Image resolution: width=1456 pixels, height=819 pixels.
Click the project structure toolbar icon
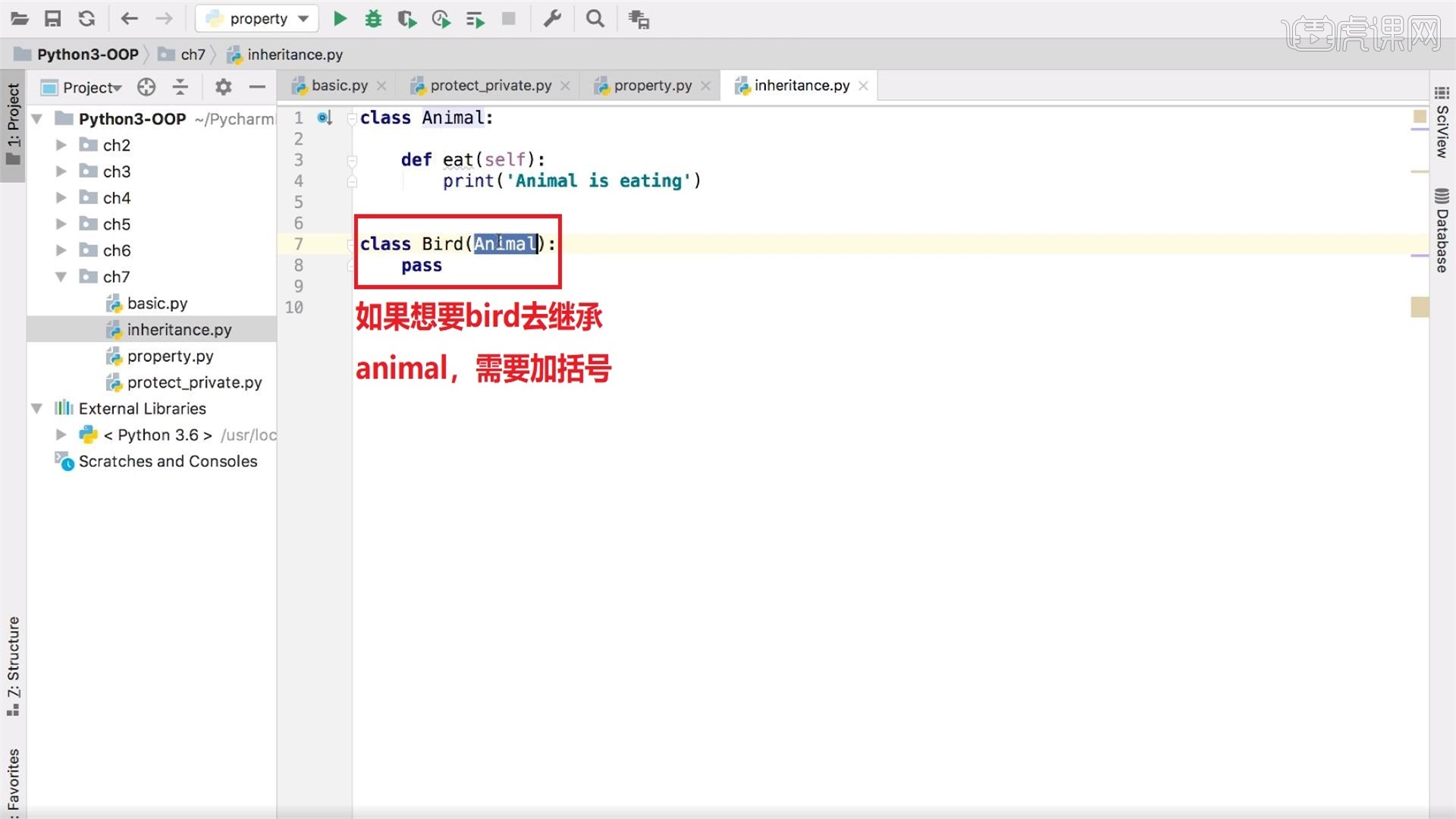point(639,19)
